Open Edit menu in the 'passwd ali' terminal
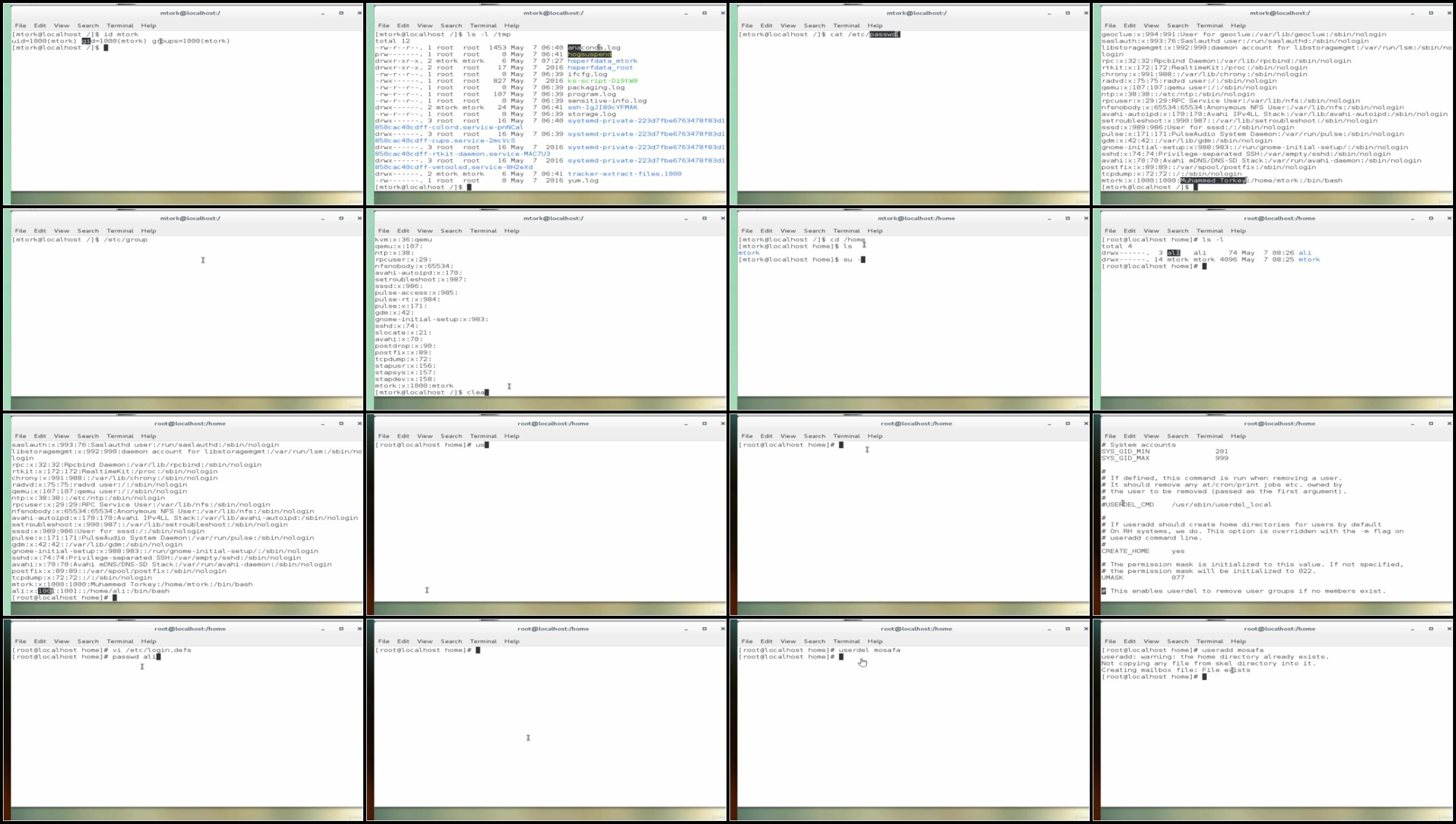The image size is (1456, 824). point(40,641)
